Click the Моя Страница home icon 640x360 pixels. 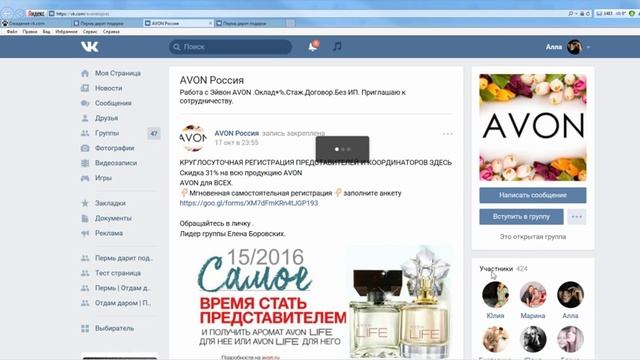85,73
